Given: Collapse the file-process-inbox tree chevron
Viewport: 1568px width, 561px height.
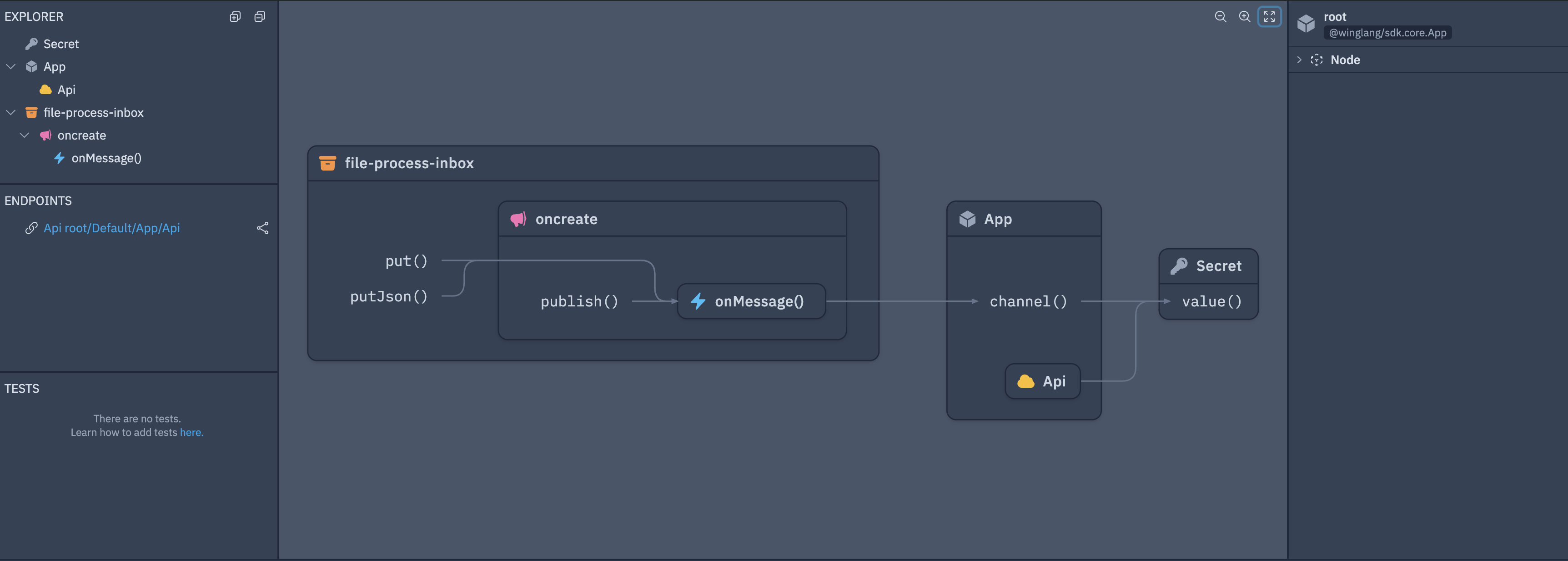Looking at the screenshot, I should [11, 113].
